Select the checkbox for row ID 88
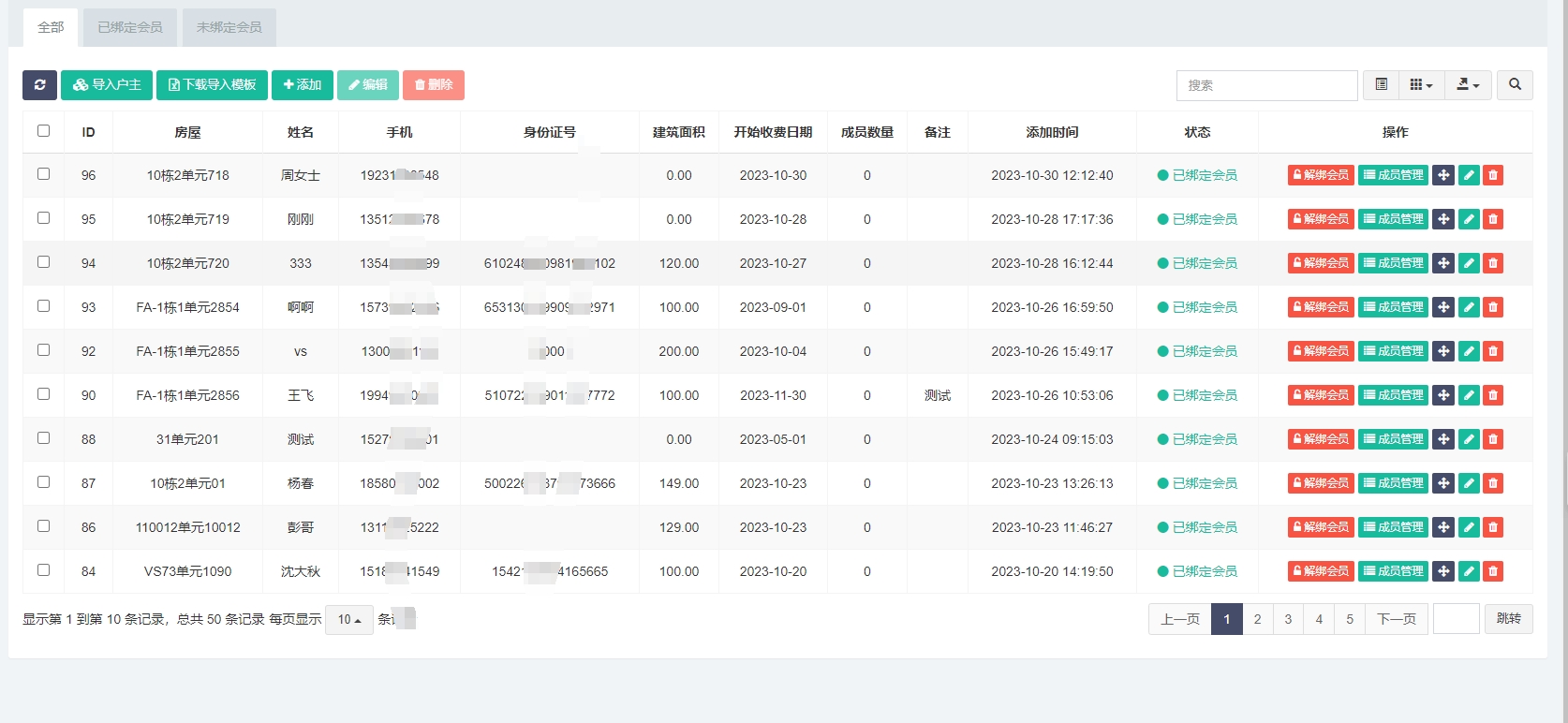 (43, 438)
